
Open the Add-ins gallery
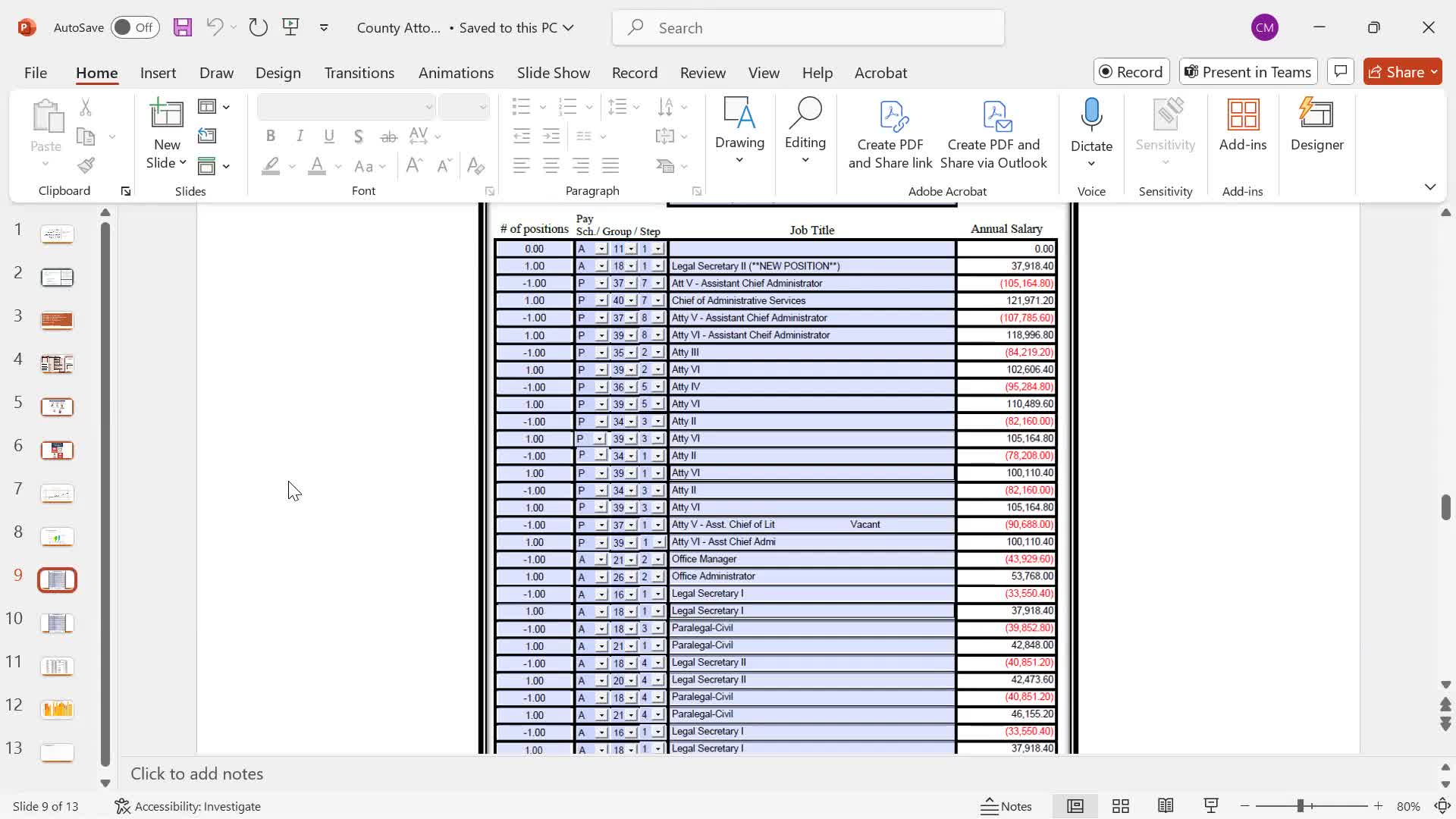coord(1242,125)
